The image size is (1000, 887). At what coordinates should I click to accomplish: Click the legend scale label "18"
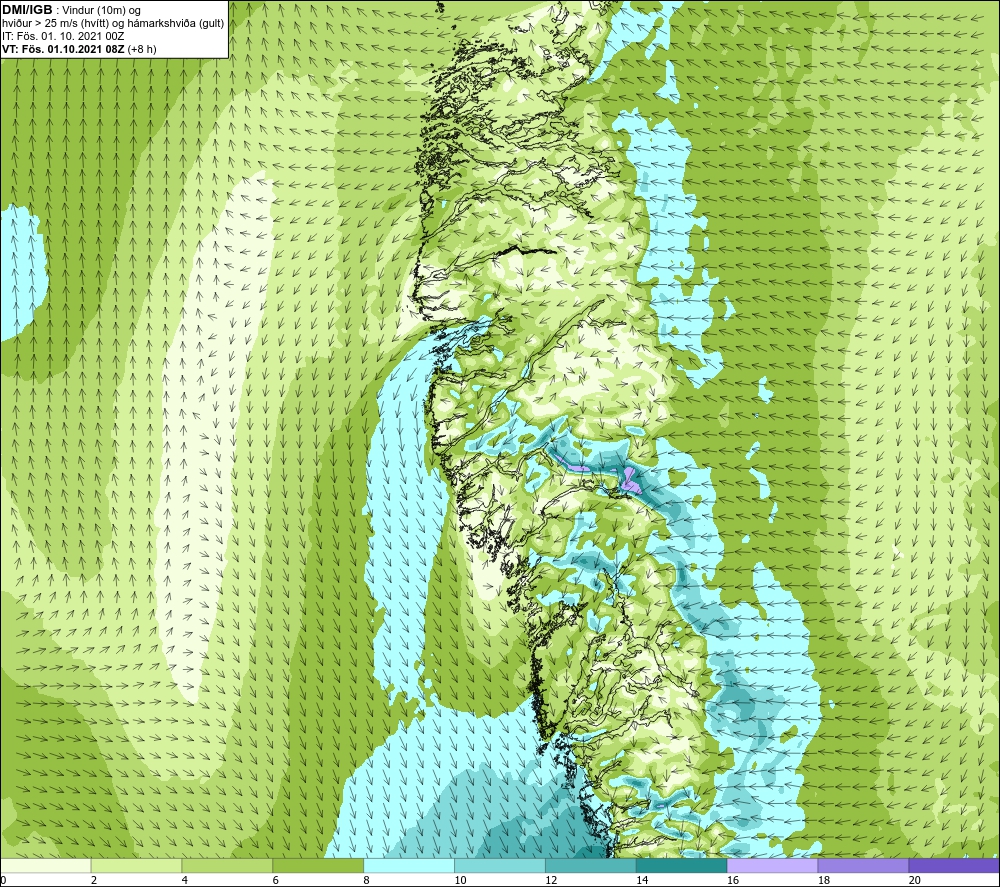click(824, 880)
